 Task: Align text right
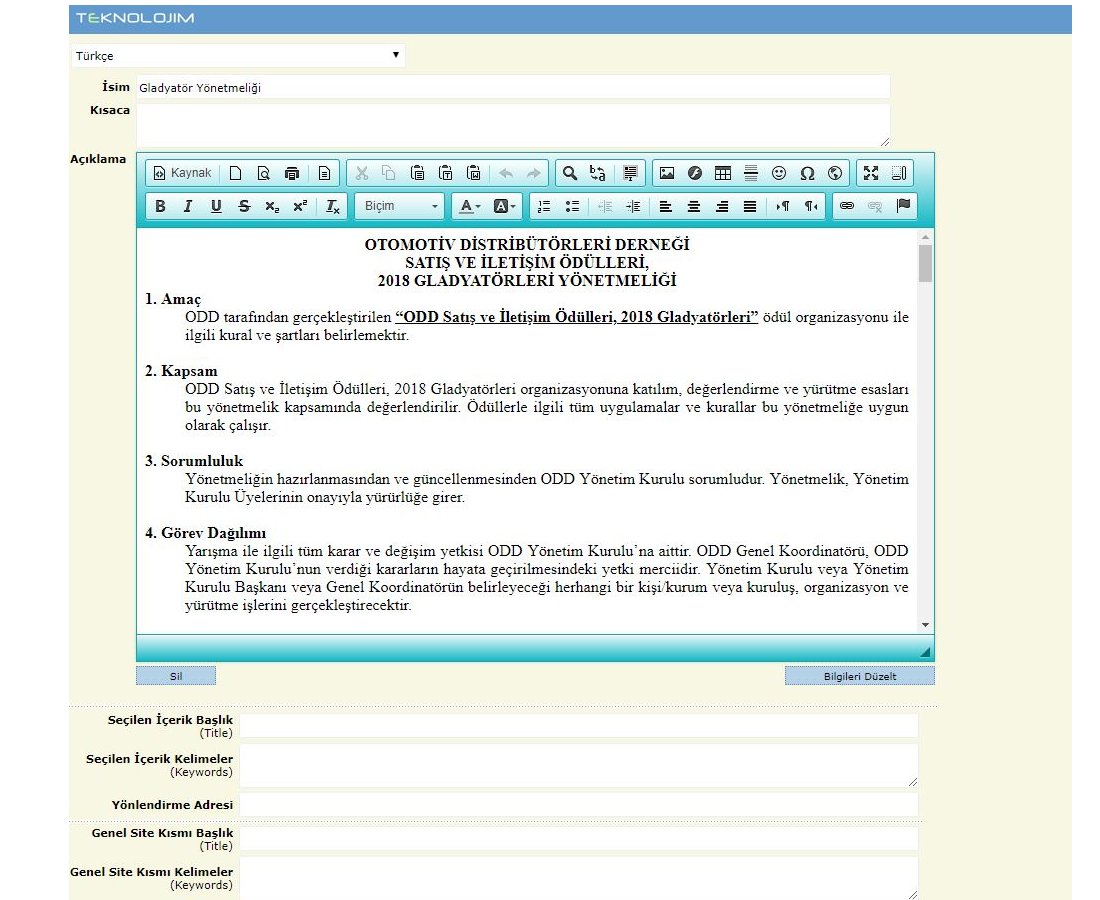pyautogui.click(x=722, y=206)
